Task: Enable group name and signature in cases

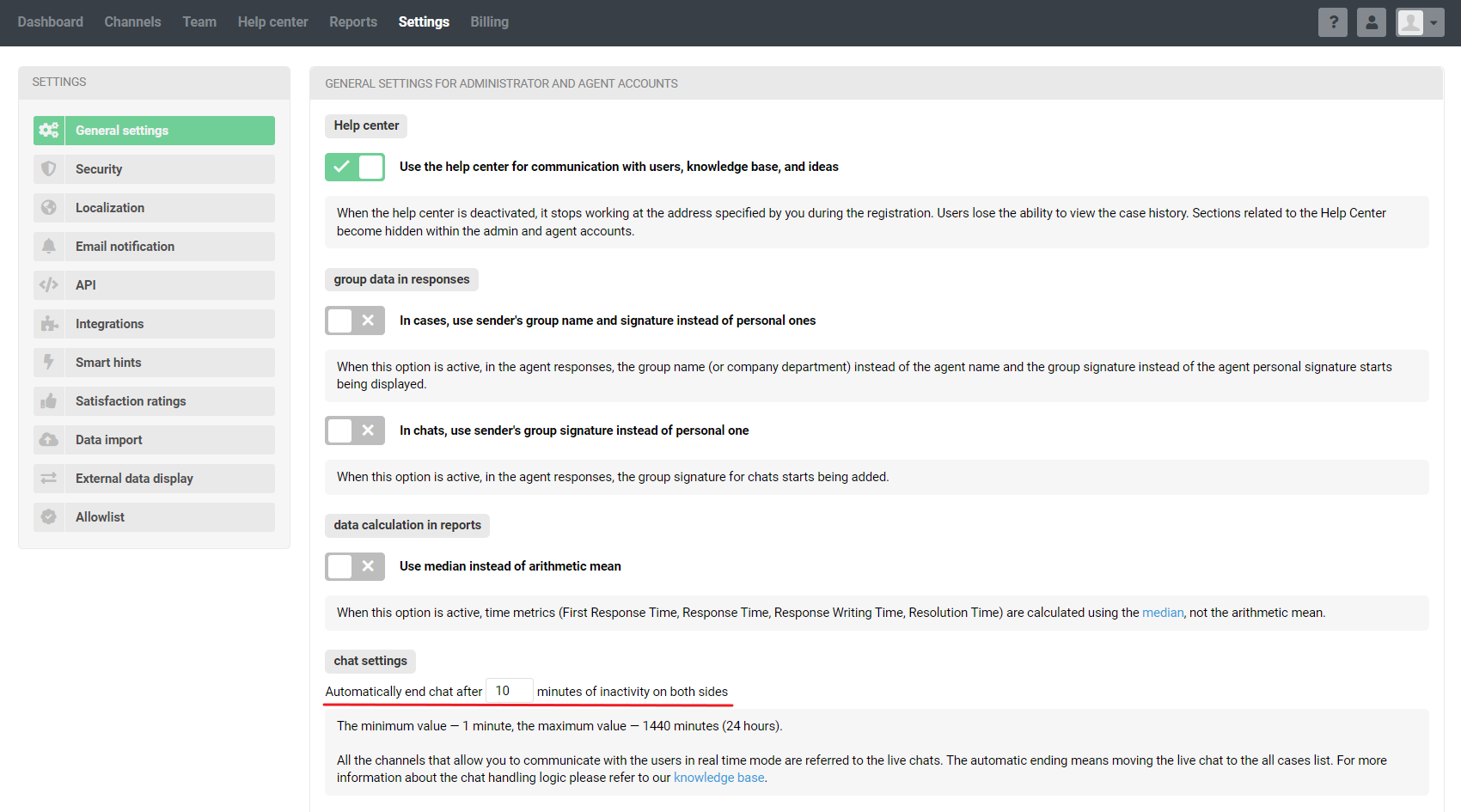Action: coord(355,321)
